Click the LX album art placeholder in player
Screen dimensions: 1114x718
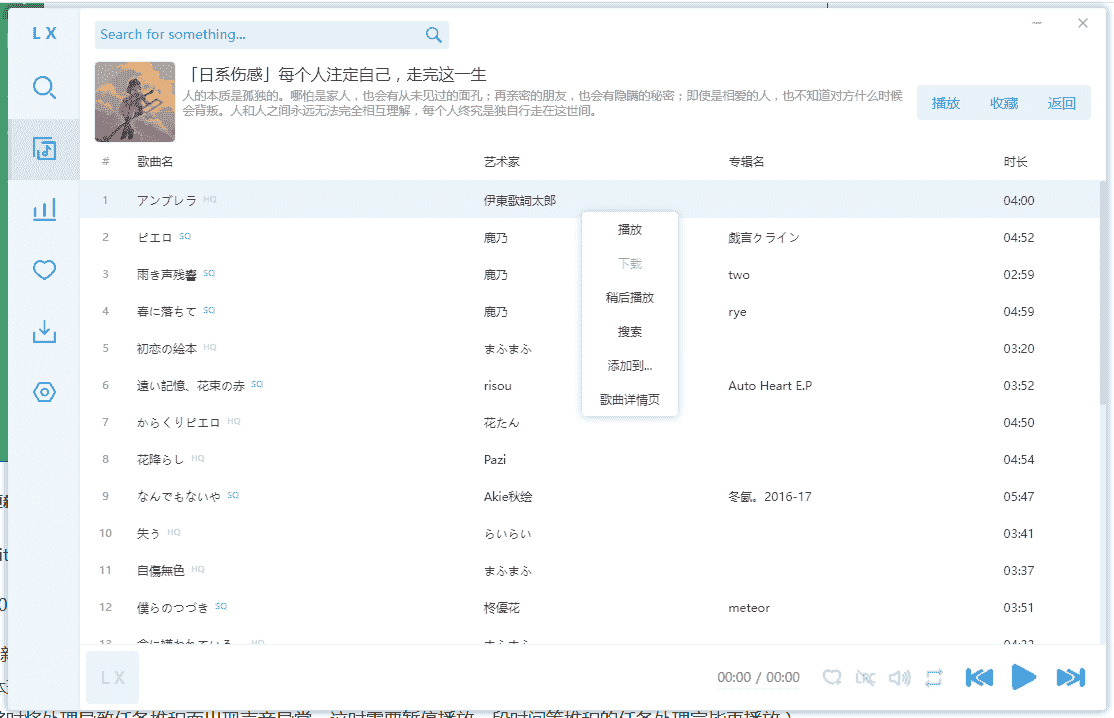112,678
